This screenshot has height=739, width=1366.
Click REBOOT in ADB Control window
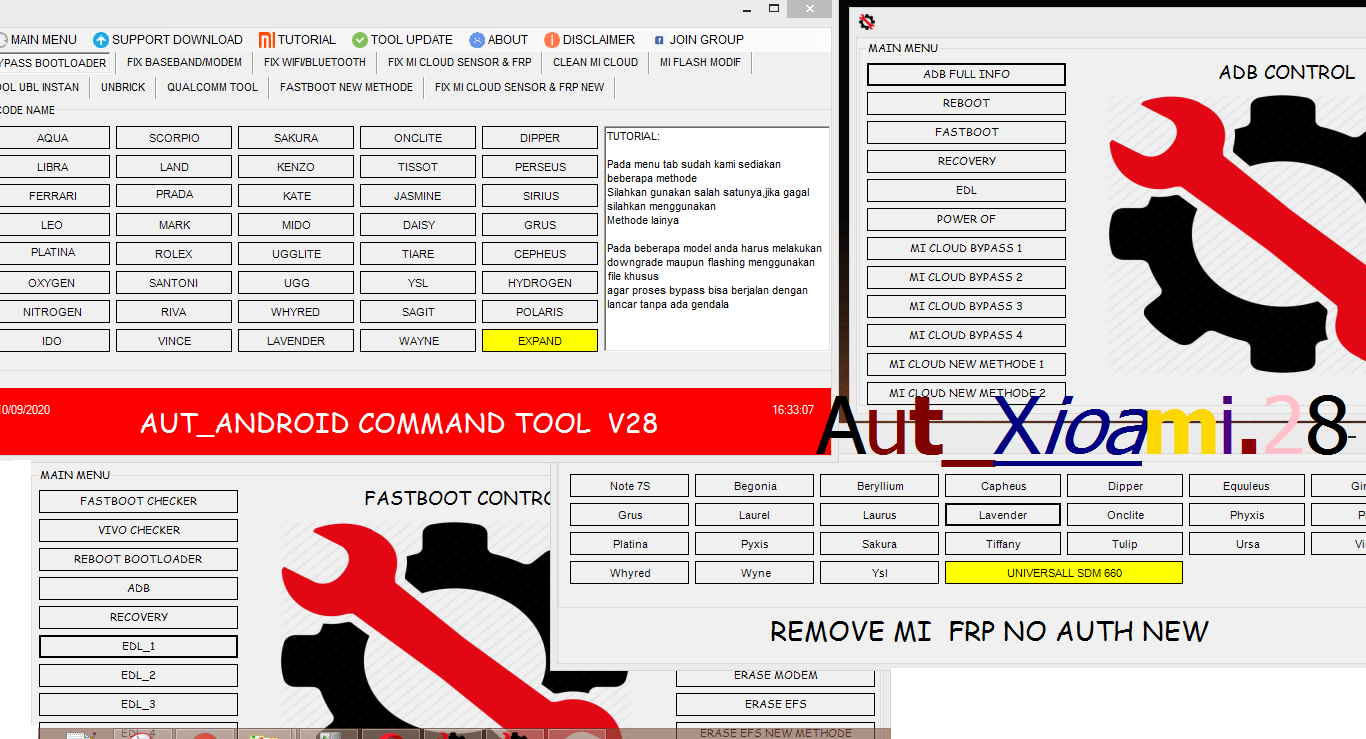point(966,103)
